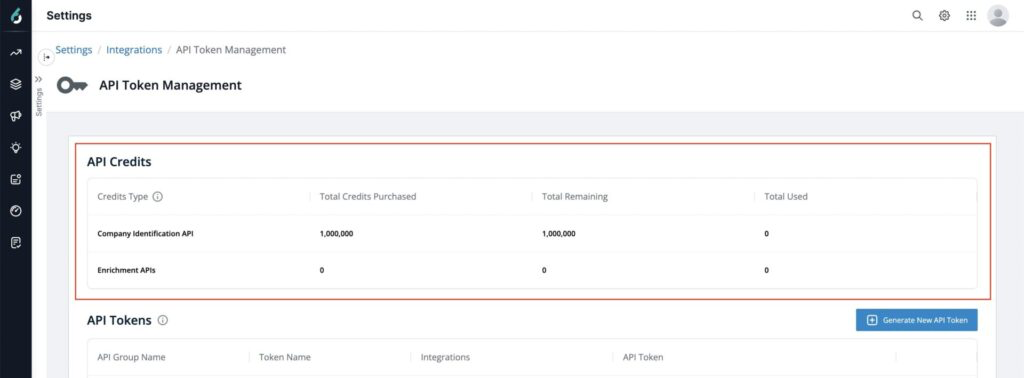This screenshot has height=378, width=1024.
Task: Go to Integrations breadcrumb link
Action: [x=134, y=50]
